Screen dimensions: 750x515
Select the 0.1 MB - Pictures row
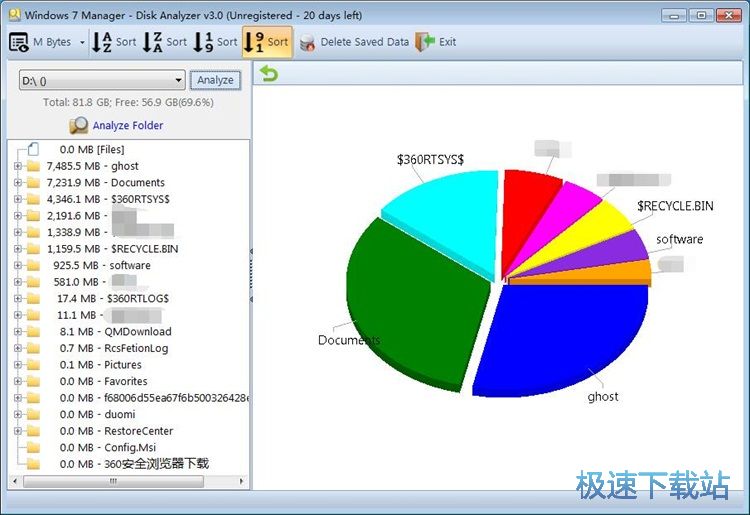[x=100, y=365]
